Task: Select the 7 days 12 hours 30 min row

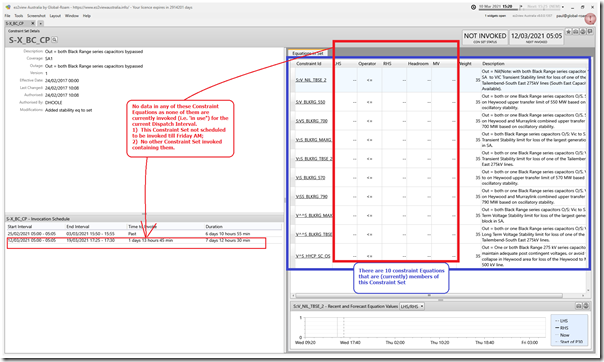Action: (144, 240)
